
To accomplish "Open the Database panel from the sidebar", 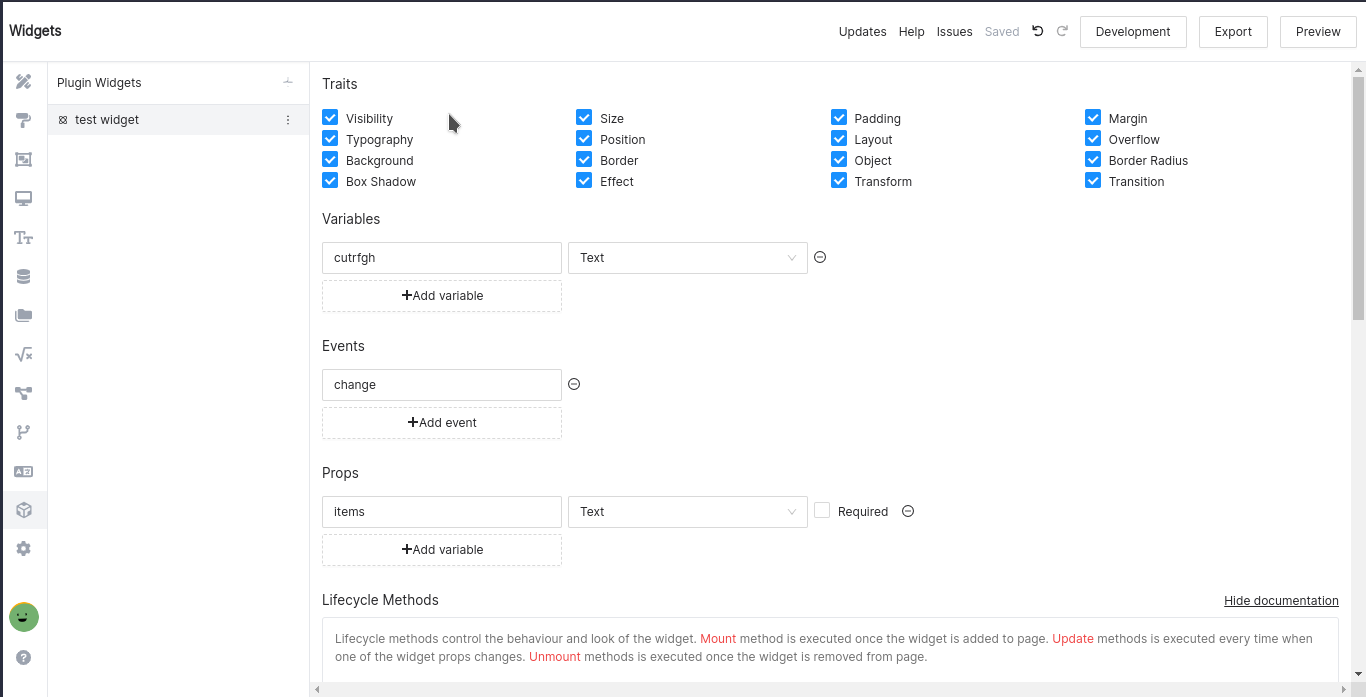I will coord(24,276).
